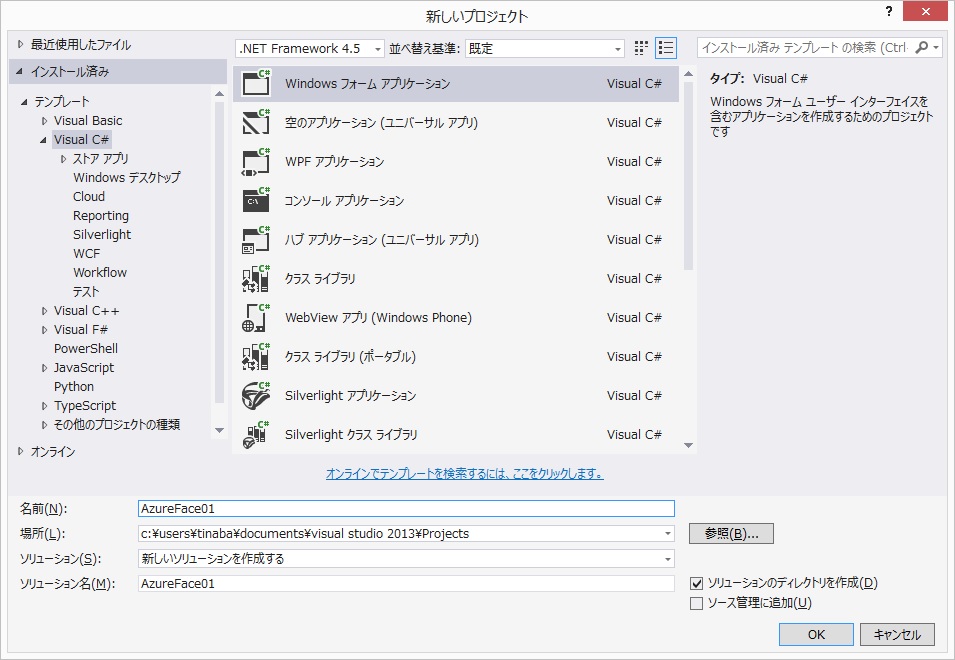Viewport: 955px width, 660px height.
Task: Open the 場所 location dropdown
Action: coord(668,534)
